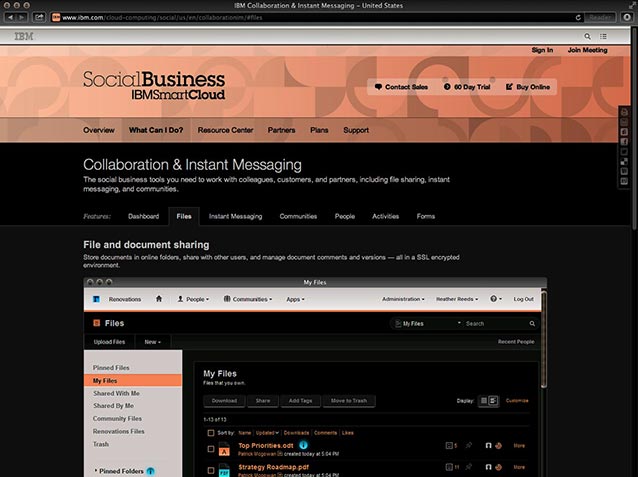This screenshot has height=477, width=638.
Task: Click the home icon in the embedded toolbar
Action: pyautogui.click(x=158, y=299)
